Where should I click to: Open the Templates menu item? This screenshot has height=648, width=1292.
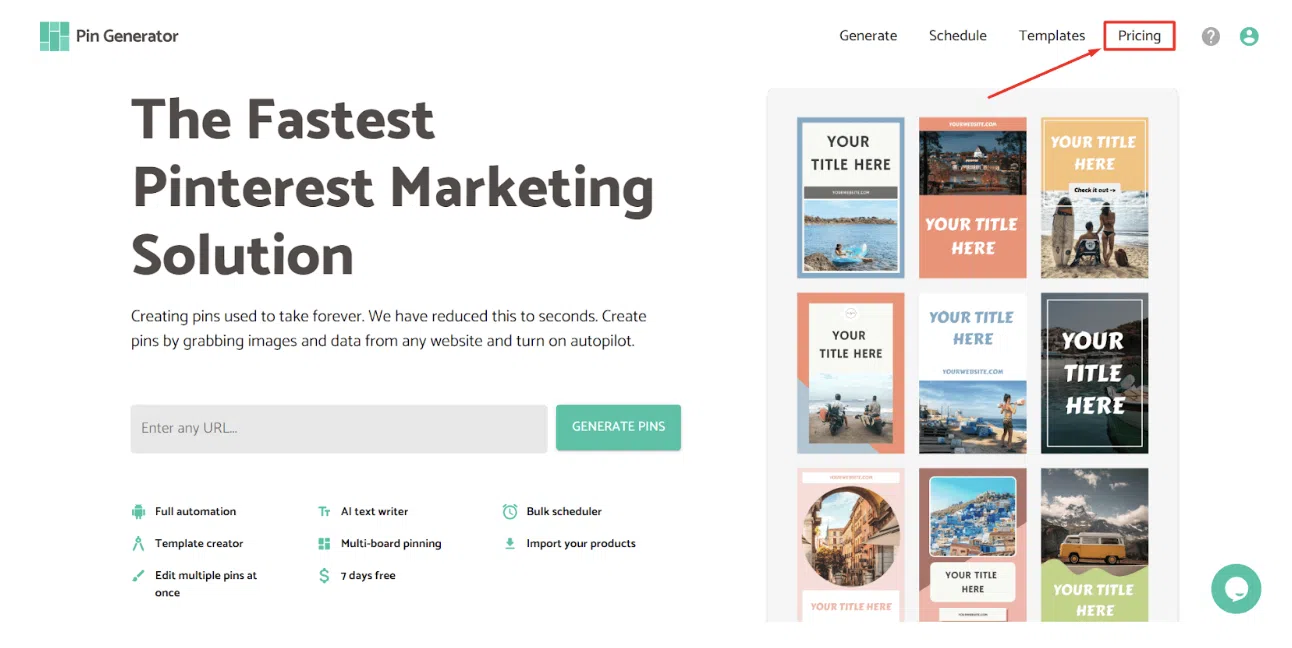(1051, 36)
